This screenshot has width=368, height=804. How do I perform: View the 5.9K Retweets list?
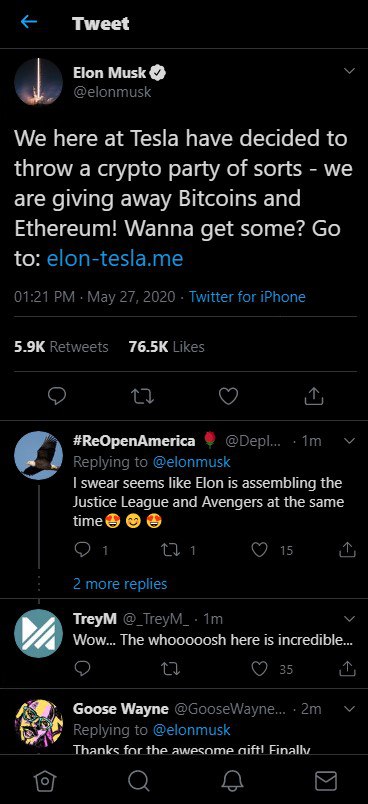[62, 347]
